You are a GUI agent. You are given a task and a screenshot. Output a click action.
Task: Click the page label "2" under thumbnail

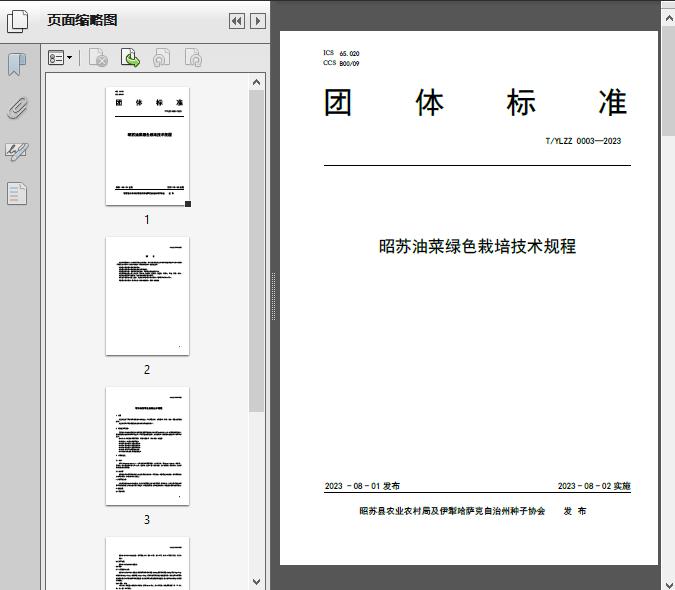click(x=147, y=370)
